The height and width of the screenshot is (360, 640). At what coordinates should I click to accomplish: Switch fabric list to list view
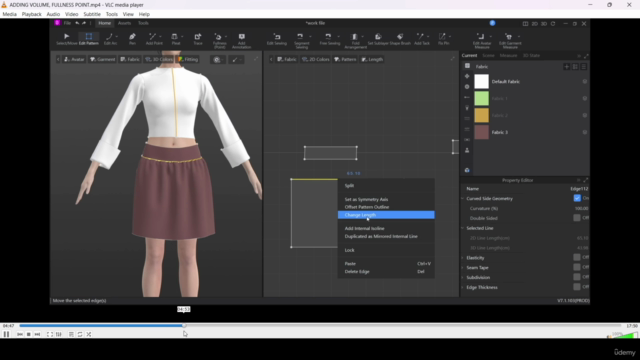584,67
